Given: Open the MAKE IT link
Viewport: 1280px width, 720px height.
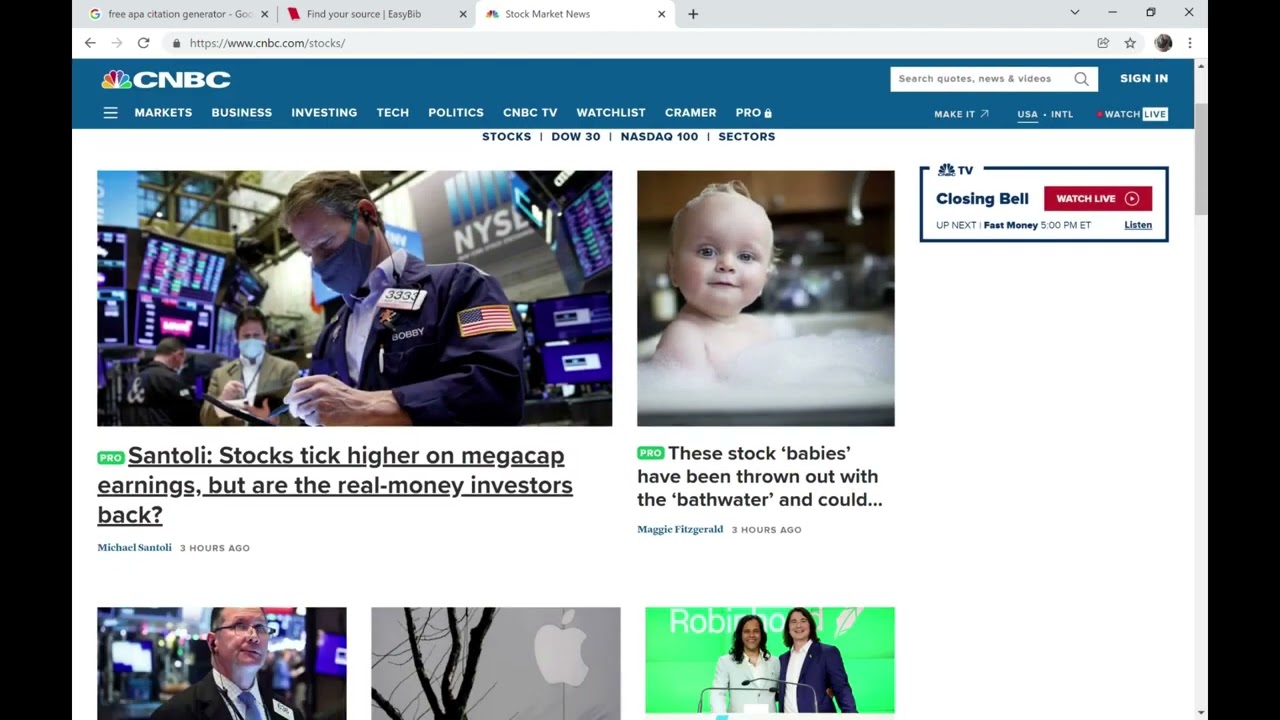Looking at the screenshot, I should [x=961, y=114].
